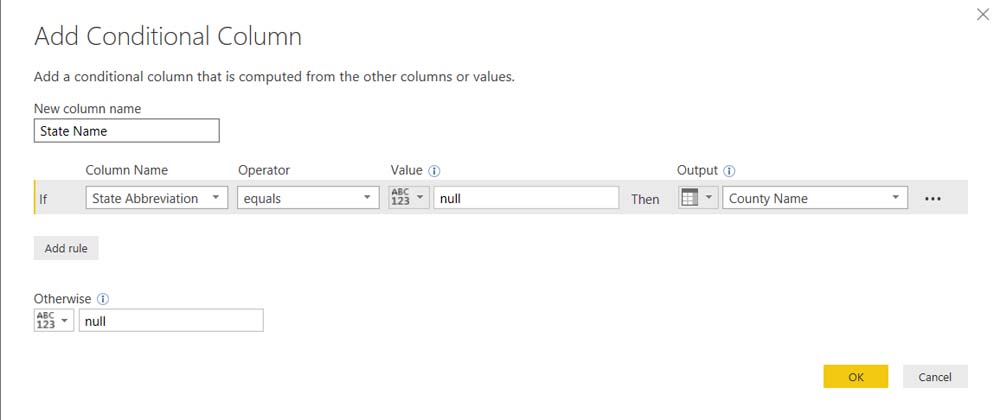Image resolution: width=1000 pixels, height=420 pixels.
Task: Click the Cancel button
Action: click(x=935, y=377)
